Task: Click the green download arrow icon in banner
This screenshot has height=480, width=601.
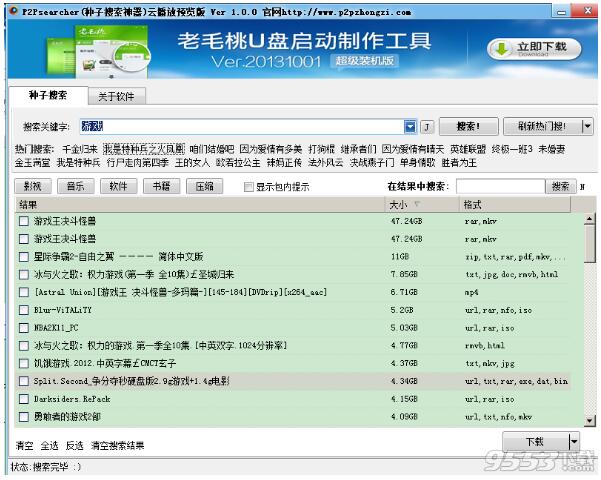Action: [501, 49]
